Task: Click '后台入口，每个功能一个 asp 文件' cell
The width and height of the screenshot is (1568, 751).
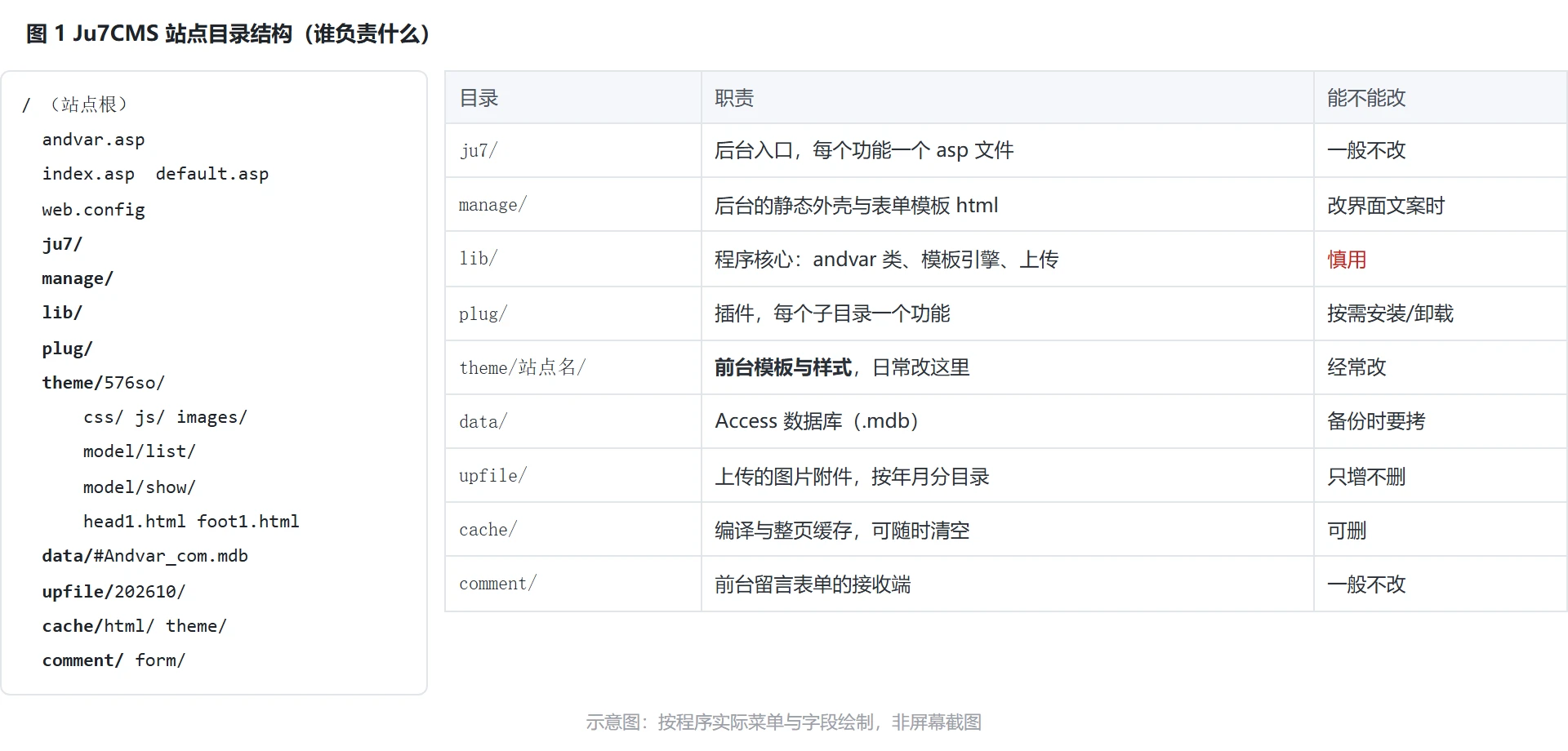Action: pyautogui.click(x=1008, y=151)
